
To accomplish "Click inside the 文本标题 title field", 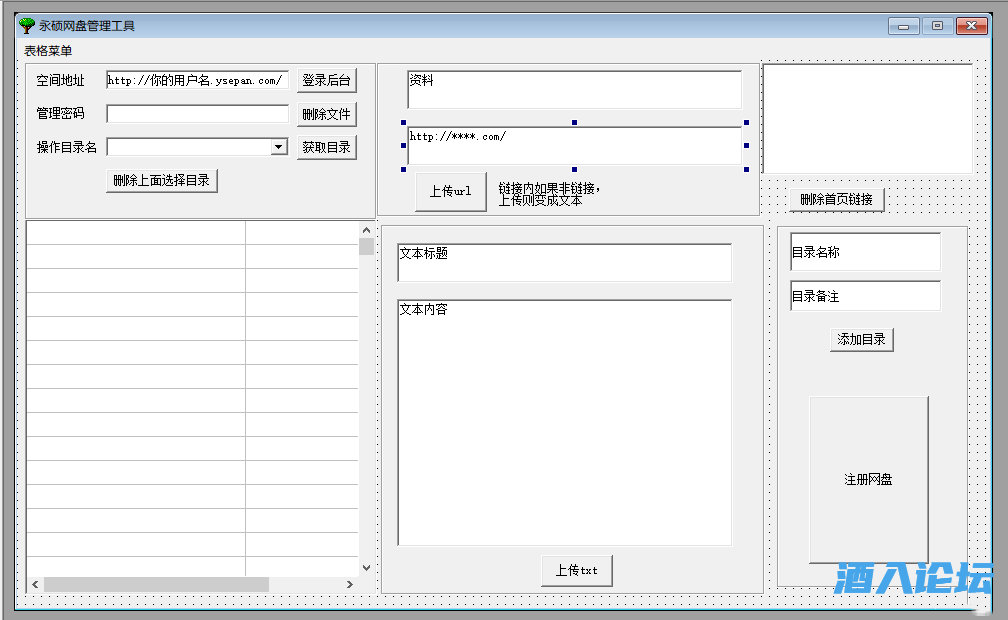I will pyautogui.click(x=564, y=262).
